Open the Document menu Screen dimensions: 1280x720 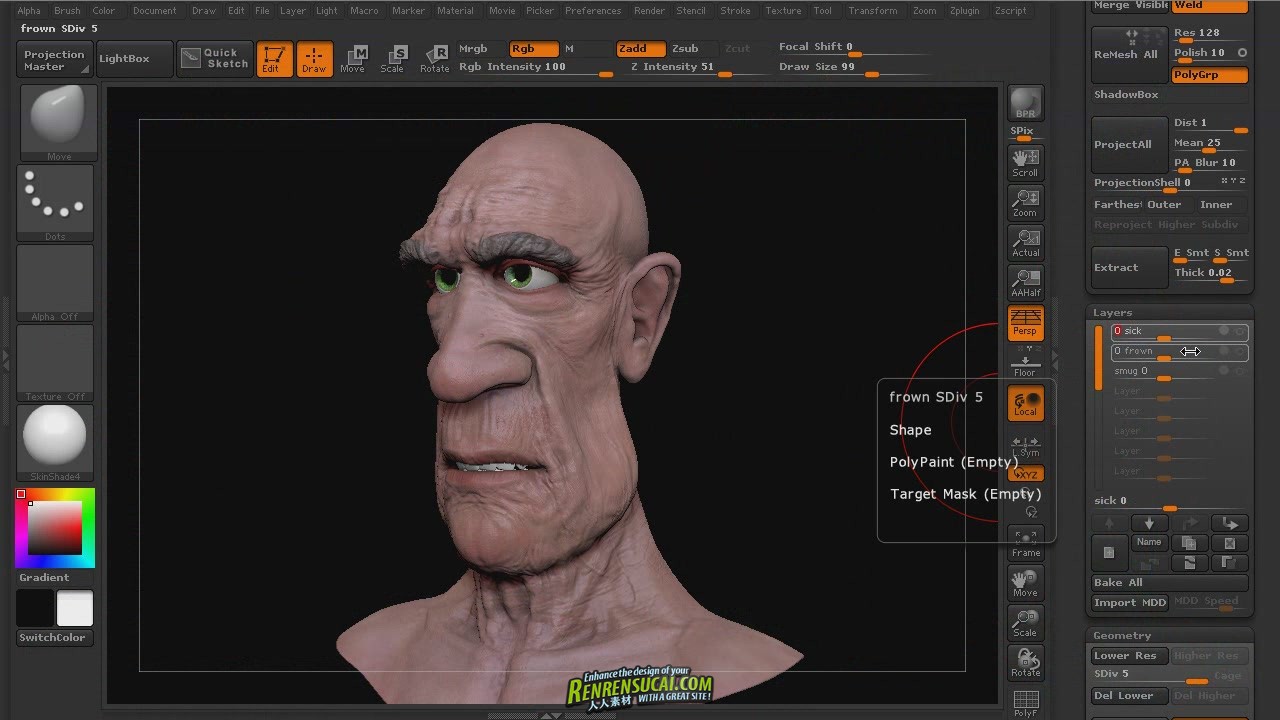pos(155,11)
